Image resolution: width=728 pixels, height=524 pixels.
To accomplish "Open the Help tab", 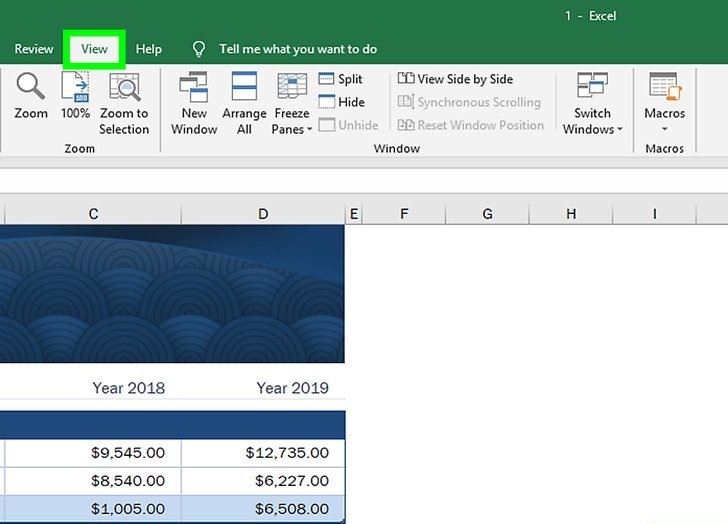I will pyautogui.click(x=149, y=49).
